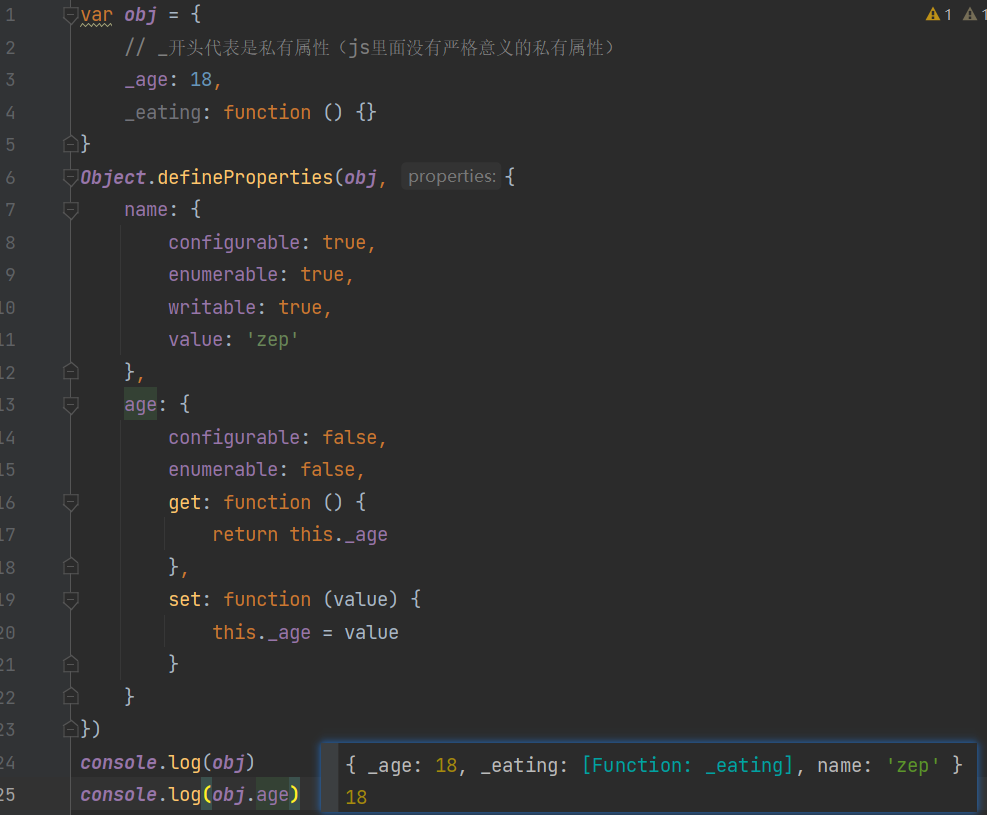987x815 pixels.
Task: Click the 'properties:' inlay parameter hint
Action: pos(451,177)
